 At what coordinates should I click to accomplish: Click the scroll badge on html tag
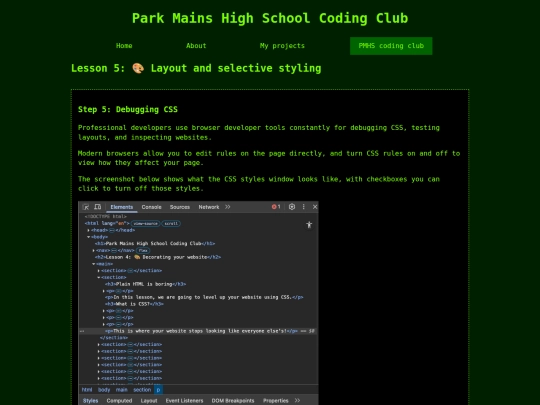tap(171, 224)
